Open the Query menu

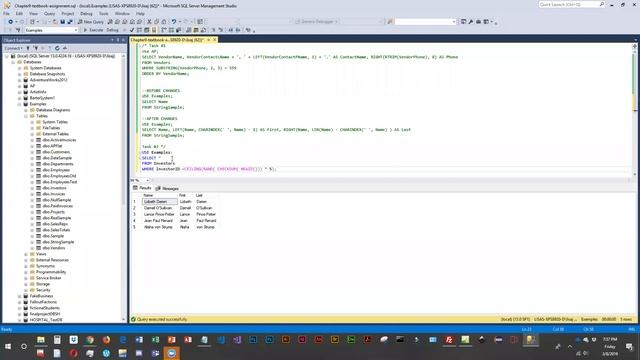(49, 13)
